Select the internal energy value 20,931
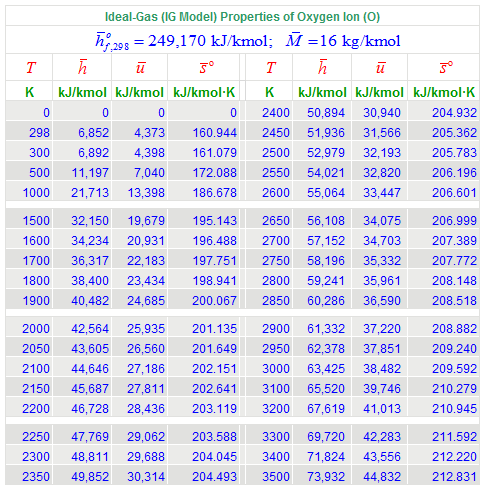 point(146,241)
